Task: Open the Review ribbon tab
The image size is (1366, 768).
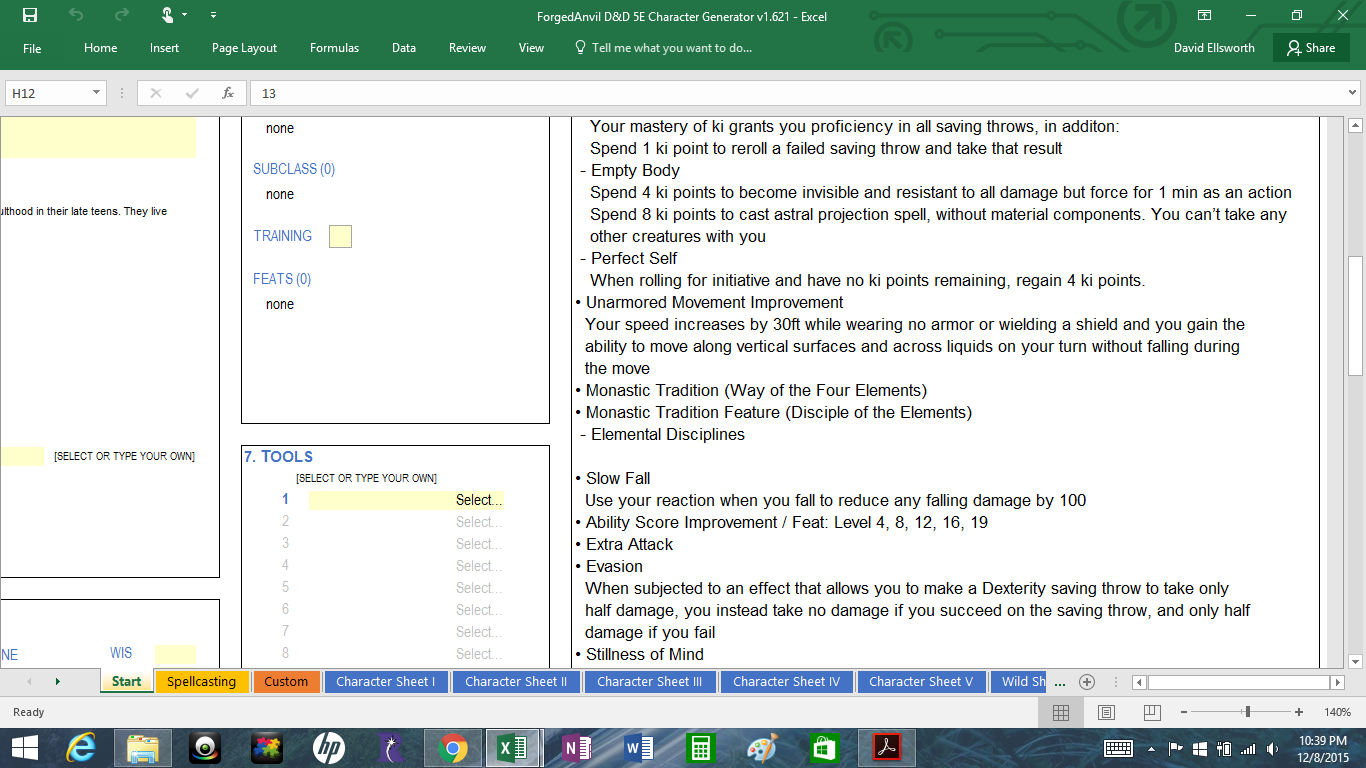Action: 467,48
